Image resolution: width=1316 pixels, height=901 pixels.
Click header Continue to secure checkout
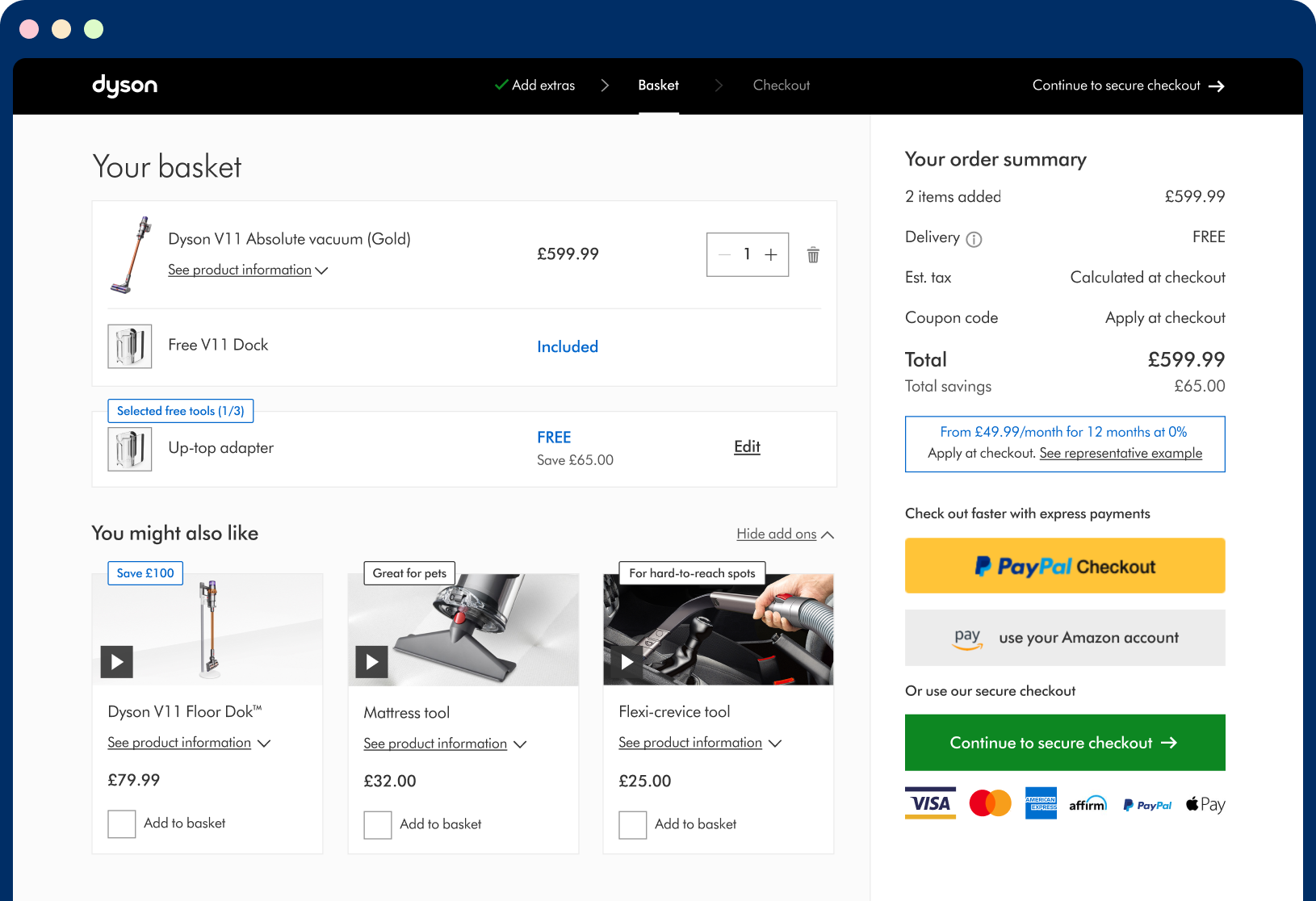pyautogui.click(x=1128, y=86)
